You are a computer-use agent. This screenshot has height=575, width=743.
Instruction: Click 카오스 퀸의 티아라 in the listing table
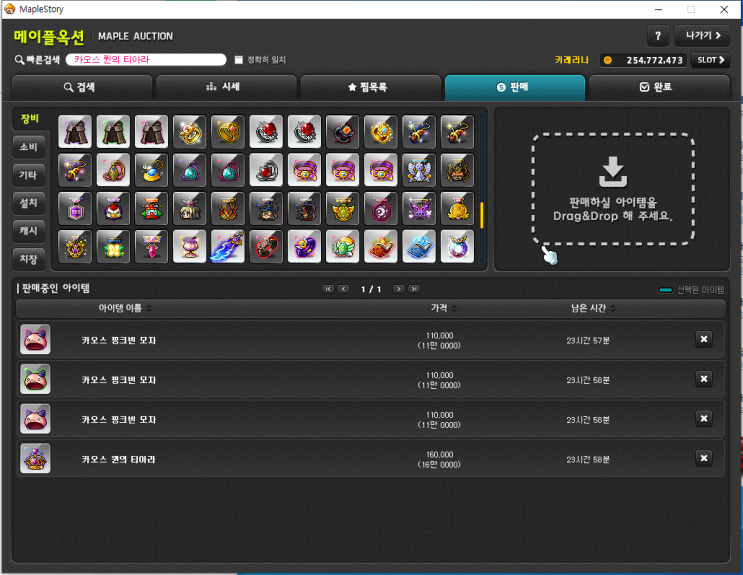pos(118,459)
